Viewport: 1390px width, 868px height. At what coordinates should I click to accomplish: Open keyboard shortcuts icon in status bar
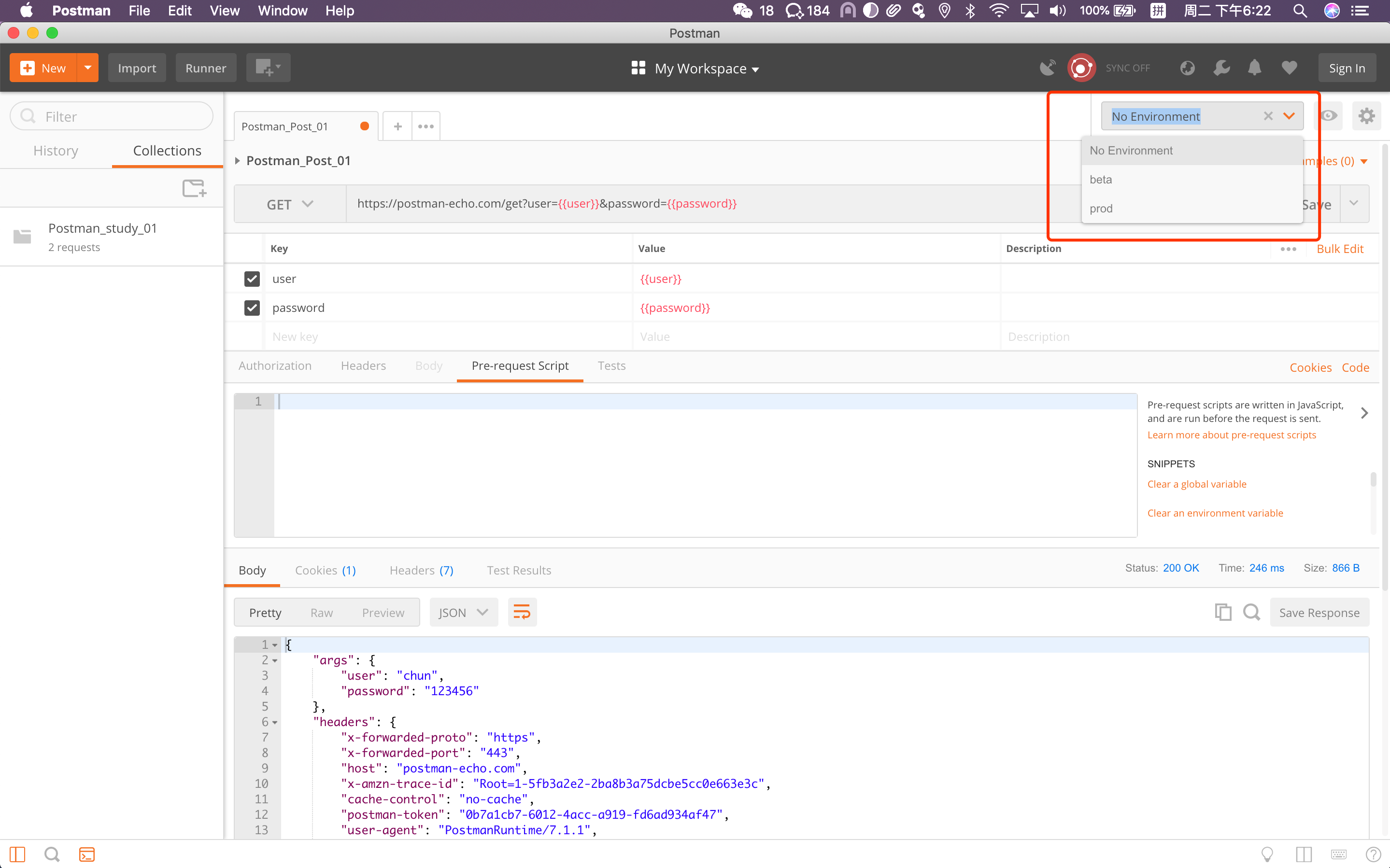(1338, 854)
